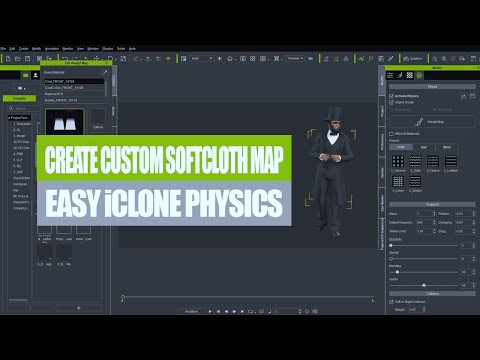480x360 pixels.
Task: Click the Template tab in content manager
Action: pyautogui.click(x=19, y=99)
